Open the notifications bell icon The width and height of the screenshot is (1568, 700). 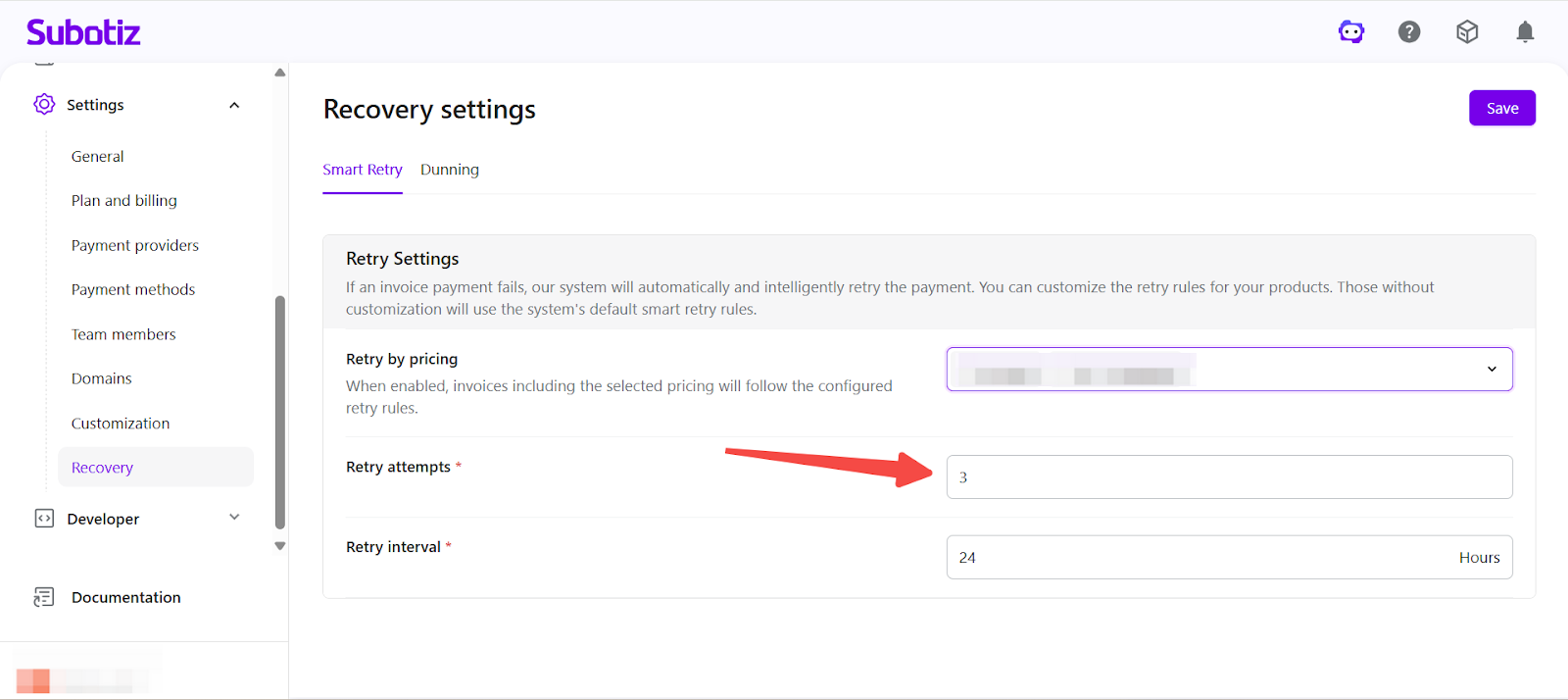coord(1525,32)
